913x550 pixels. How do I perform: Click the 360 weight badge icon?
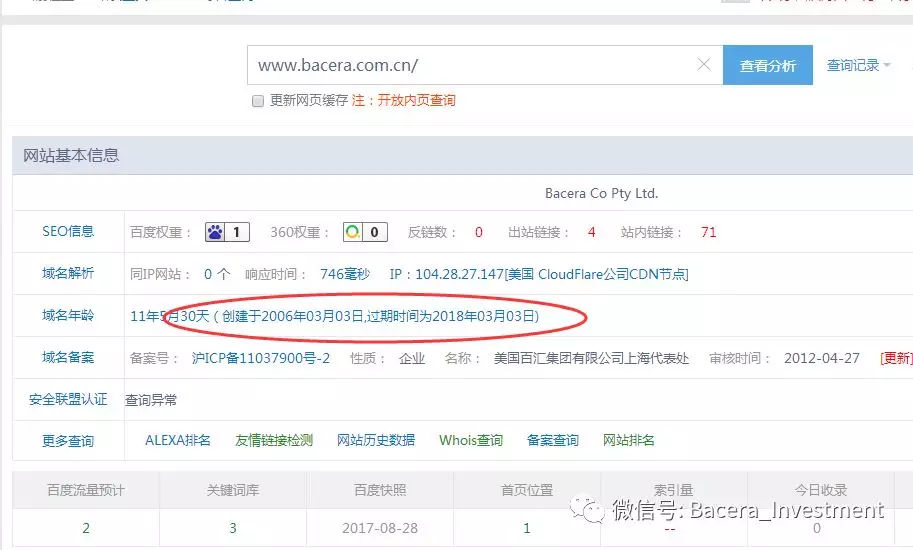pos(365,232)
